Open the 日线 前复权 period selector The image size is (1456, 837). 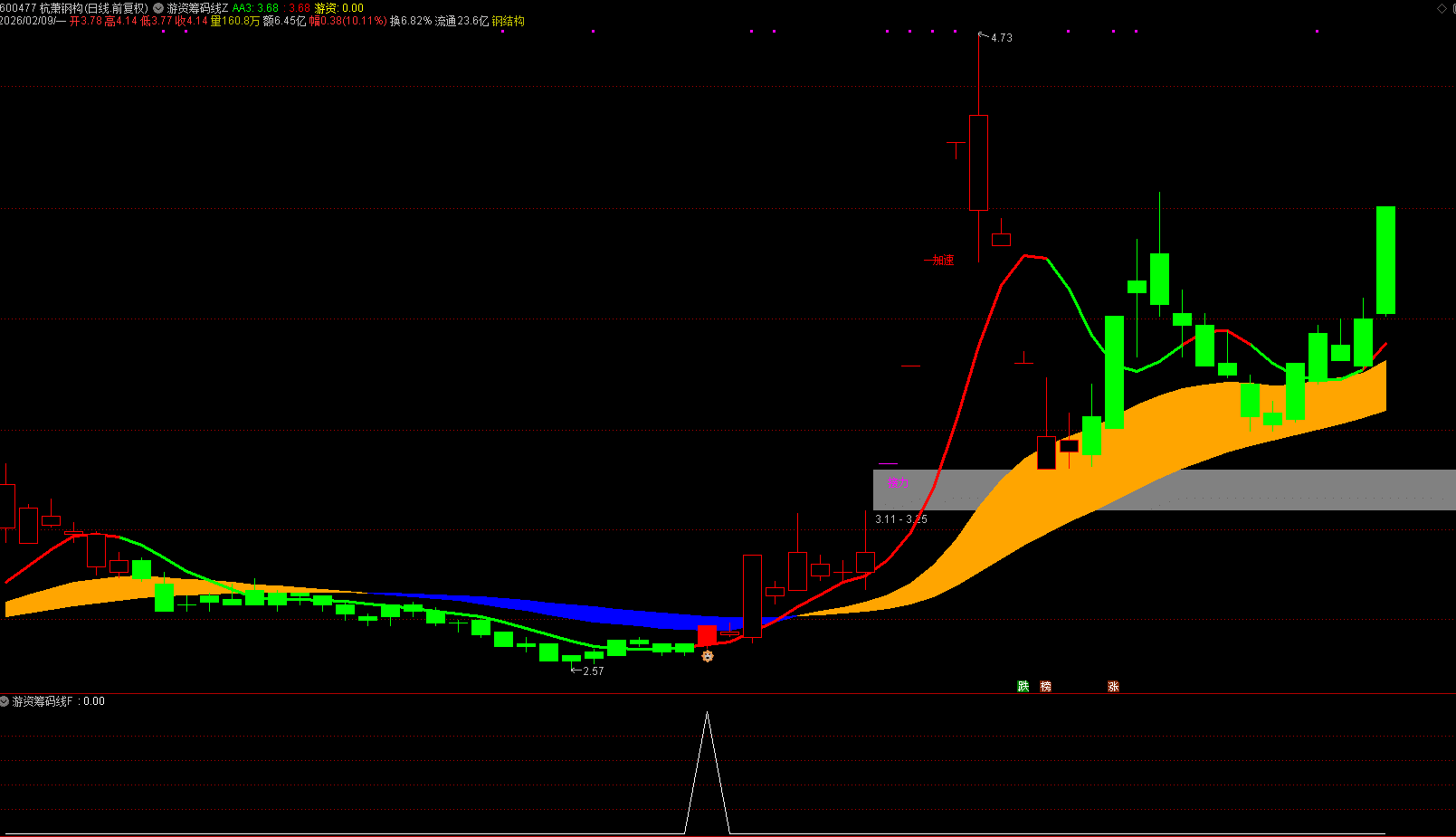(x=116, y=8)
